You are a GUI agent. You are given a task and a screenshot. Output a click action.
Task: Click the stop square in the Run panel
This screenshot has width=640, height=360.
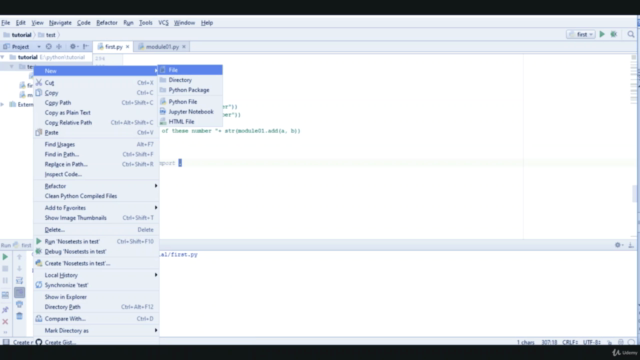[x=5, y=269]
